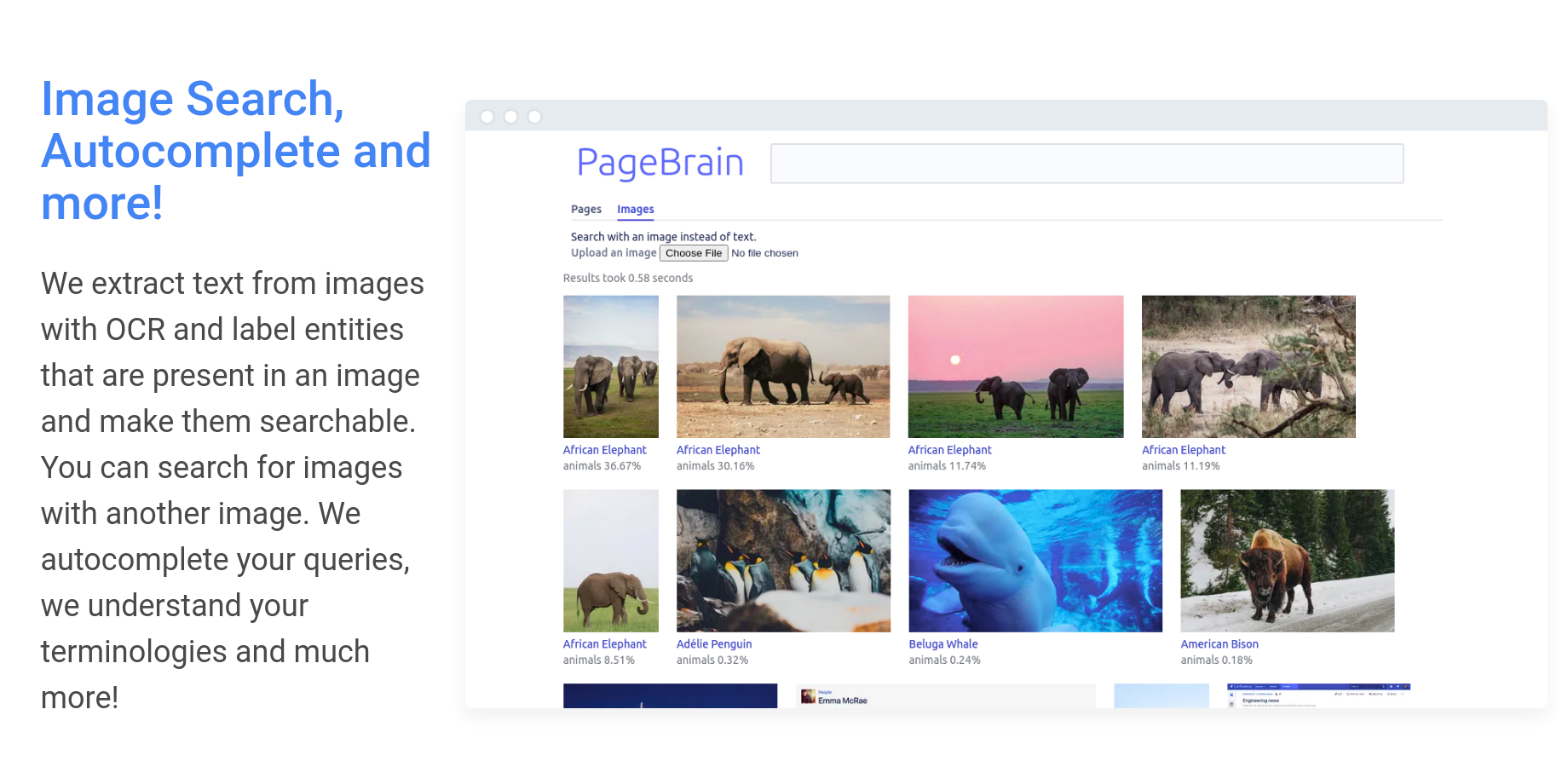Click the American Bison link
This screenshot has height=767, width=1568.
point(1219,644)
